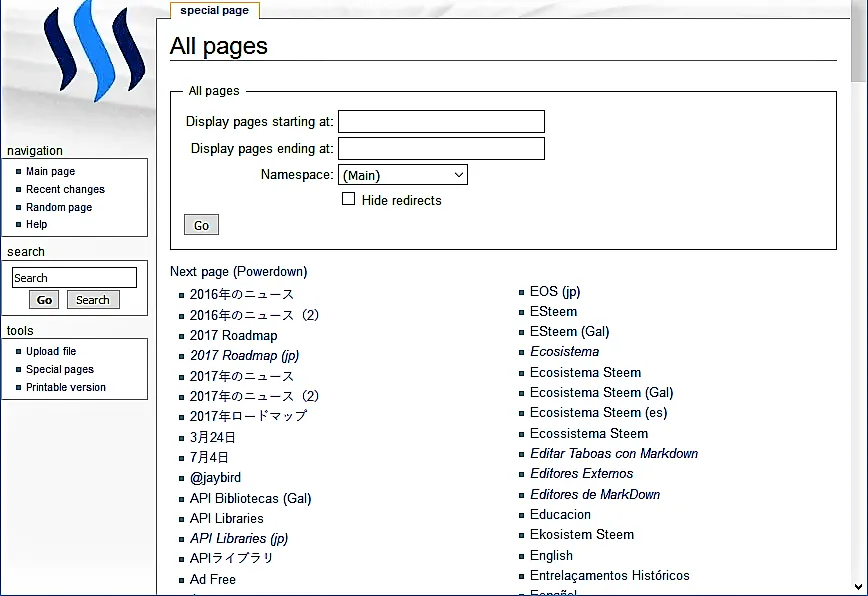The image size is (868, 596).
Task: Open the Ecosistema redirect link
Action: (565, 351)
